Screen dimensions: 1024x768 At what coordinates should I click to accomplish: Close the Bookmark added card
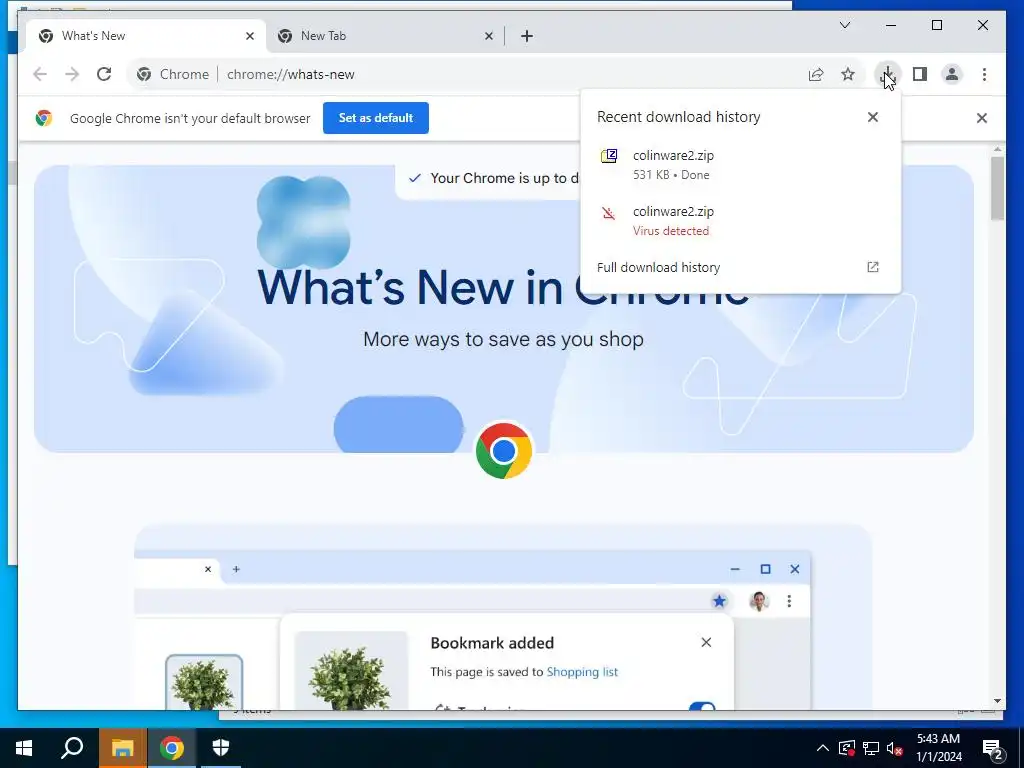pyautogui.click(x=706, y=643)
